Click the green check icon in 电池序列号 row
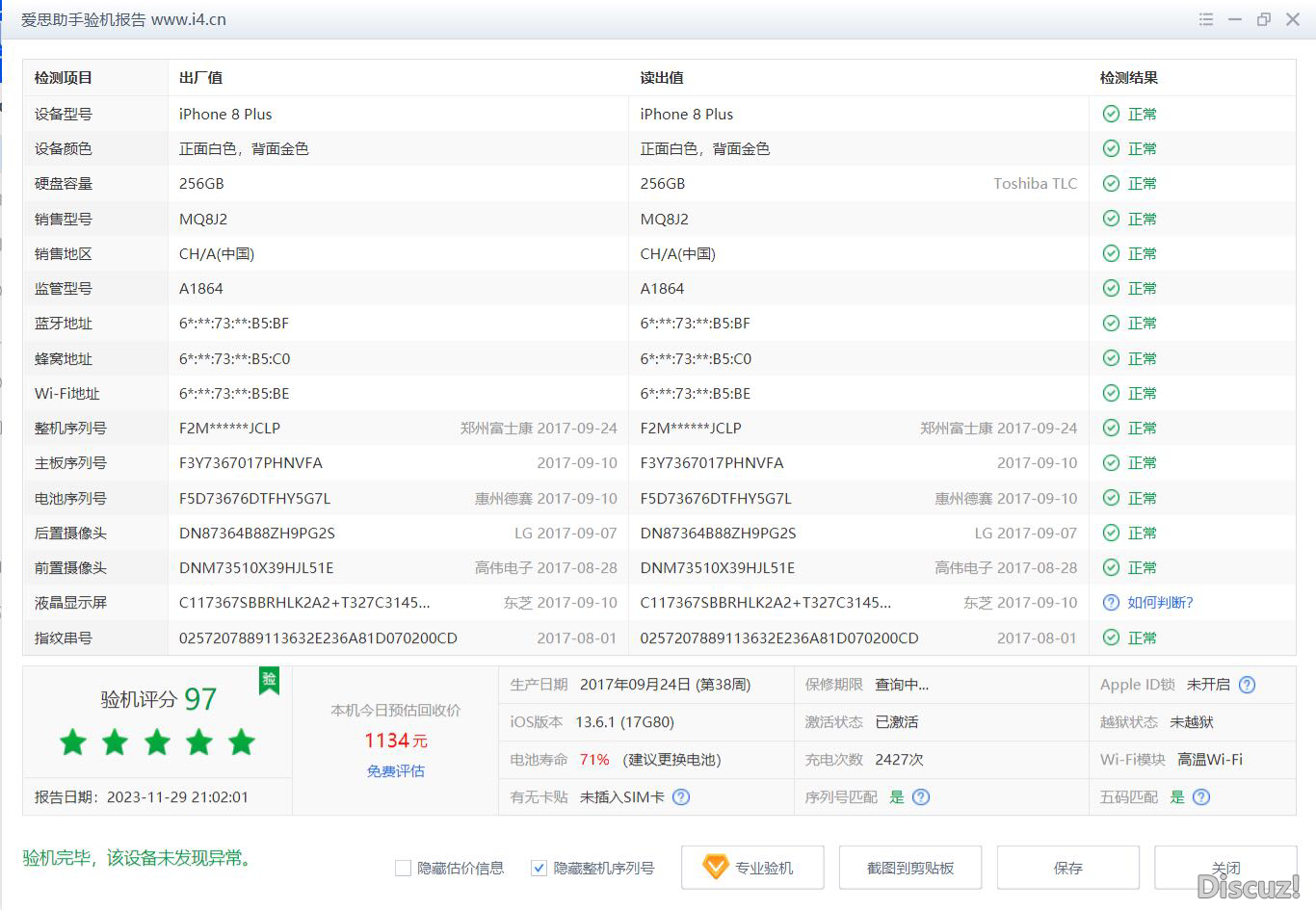This screenshot has width=1316, height=910. pos(1111,498)
